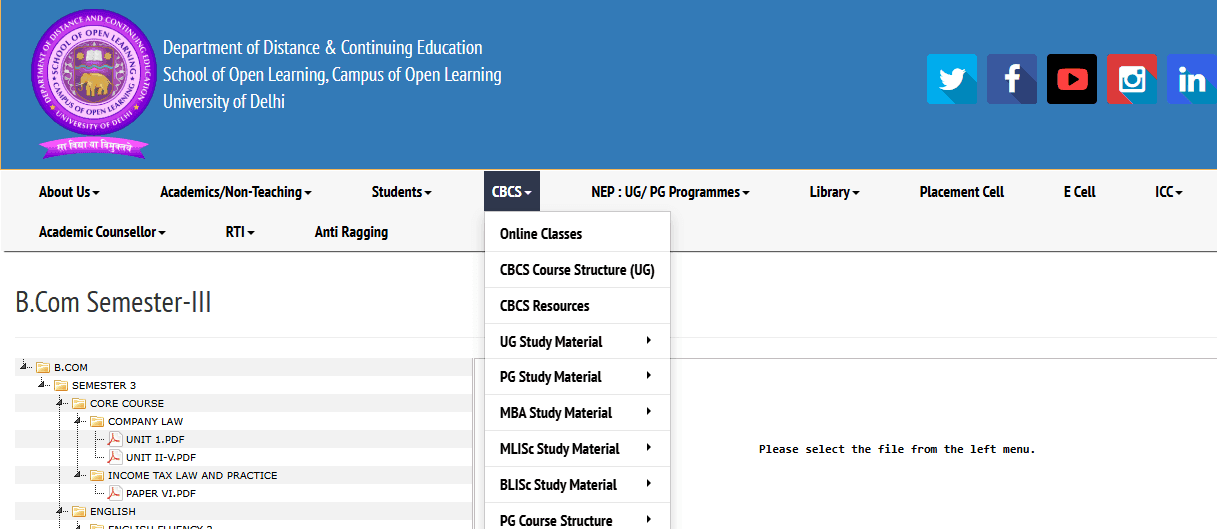The height and width of the screenshot is (529, 1217).
Task: Open the Twitter social media icon
Action: click(951, 79)
